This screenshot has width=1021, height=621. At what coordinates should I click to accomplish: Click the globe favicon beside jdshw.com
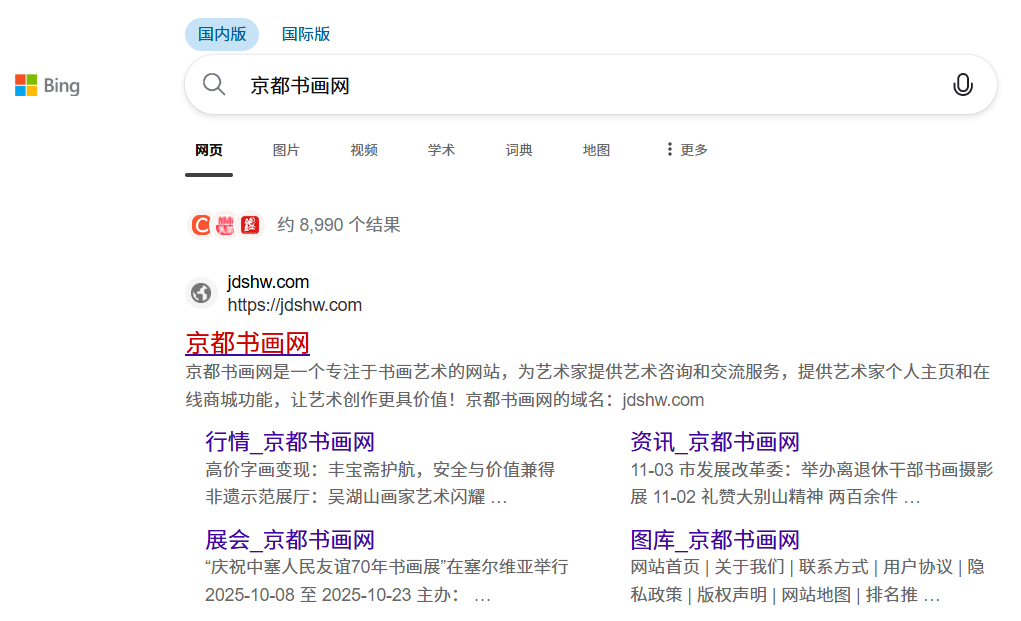201,293
